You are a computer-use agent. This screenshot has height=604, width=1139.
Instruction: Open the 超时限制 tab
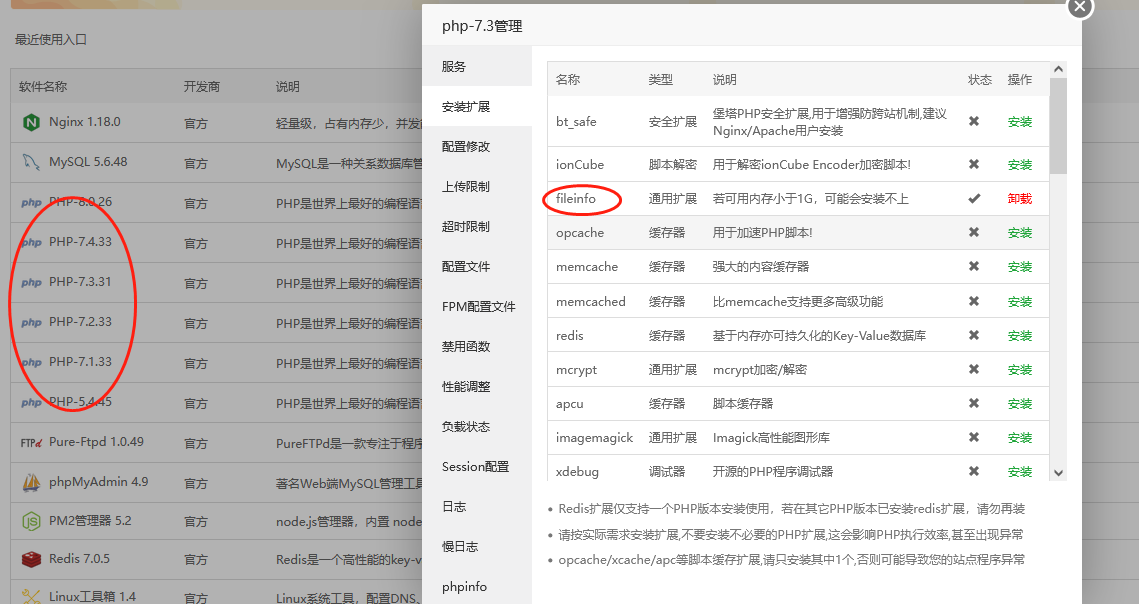477,226
